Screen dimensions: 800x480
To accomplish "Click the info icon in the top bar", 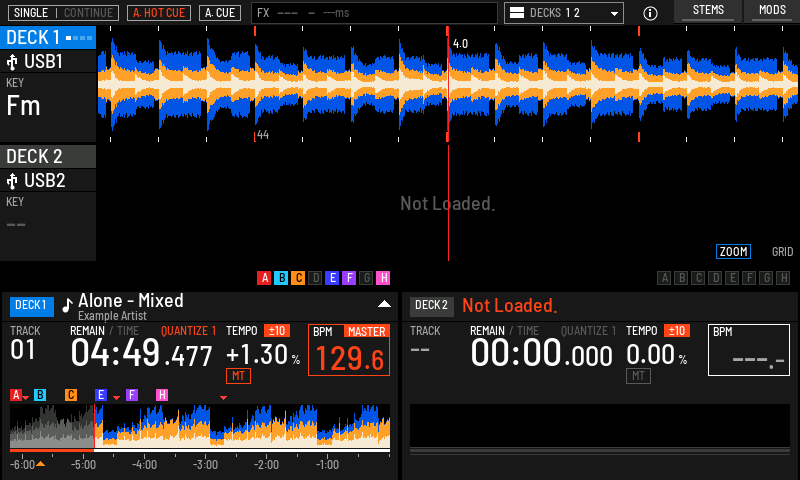I will pos(650,13).
